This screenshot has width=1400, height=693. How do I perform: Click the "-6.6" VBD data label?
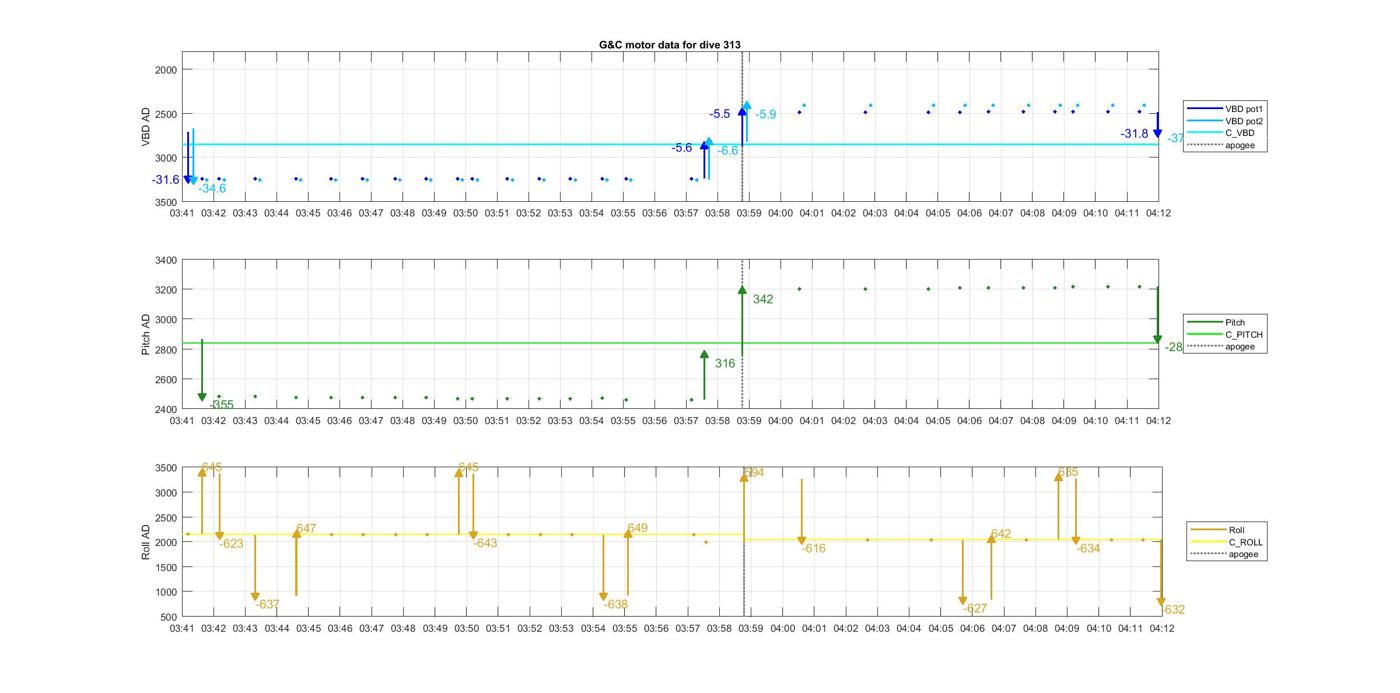click(728, 151)
